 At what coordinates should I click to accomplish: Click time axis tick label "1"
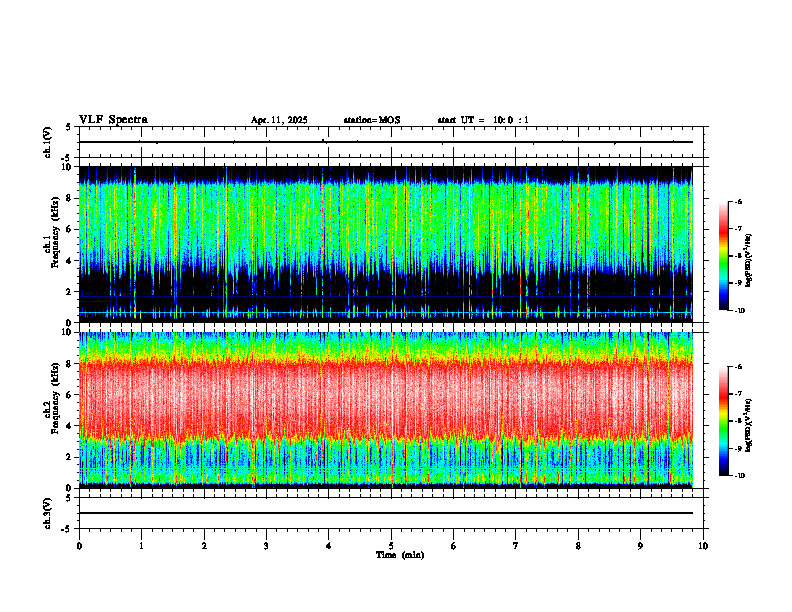[141, 546]
